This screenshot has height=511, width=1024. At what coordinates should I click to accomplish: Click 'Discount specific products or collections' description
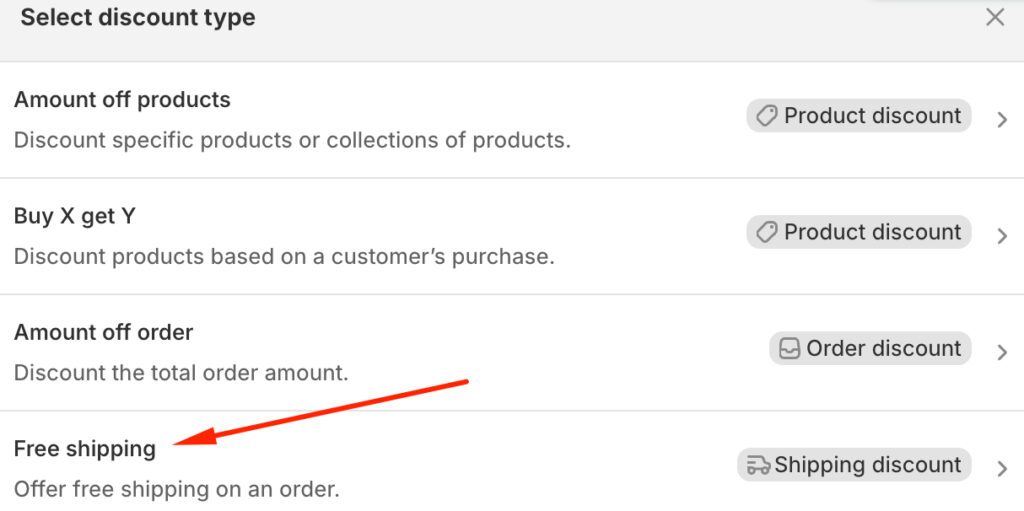(292, 140)
